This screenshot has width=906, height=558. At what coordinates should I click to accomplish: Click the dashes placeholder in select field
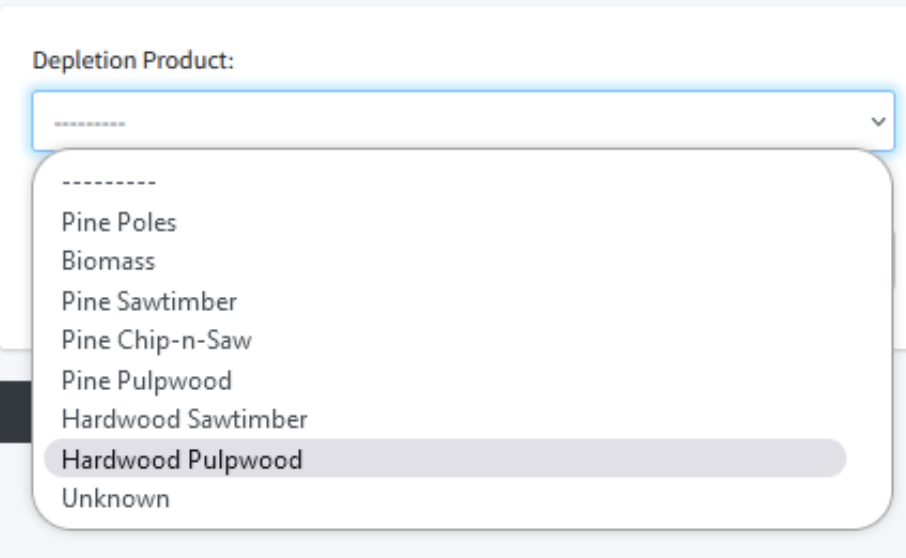click(90, 122)
